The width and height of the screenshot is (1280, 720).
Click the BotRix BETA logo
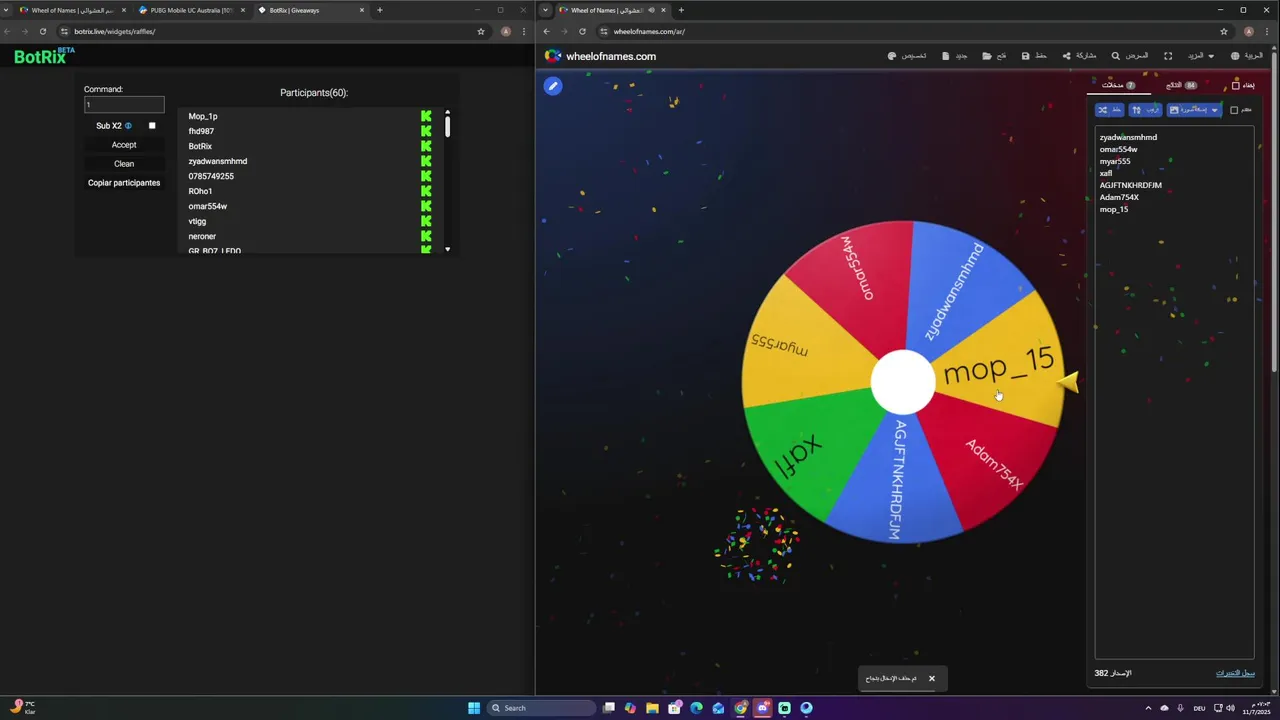pyautogui.click(x=44, y=56)
